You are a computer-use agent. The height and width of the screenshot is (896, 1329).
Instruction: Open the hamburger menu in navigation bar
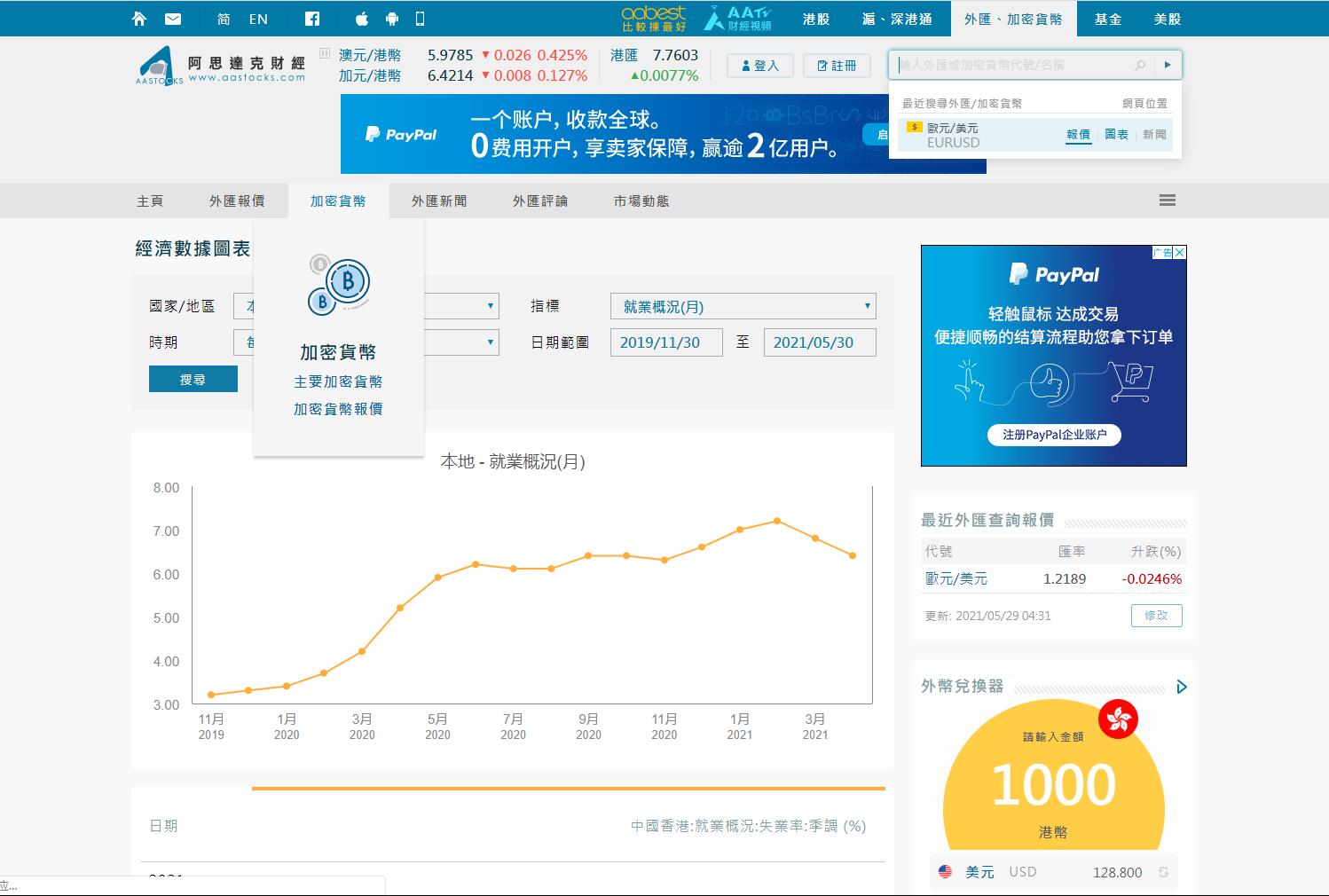coord(1167,200)
